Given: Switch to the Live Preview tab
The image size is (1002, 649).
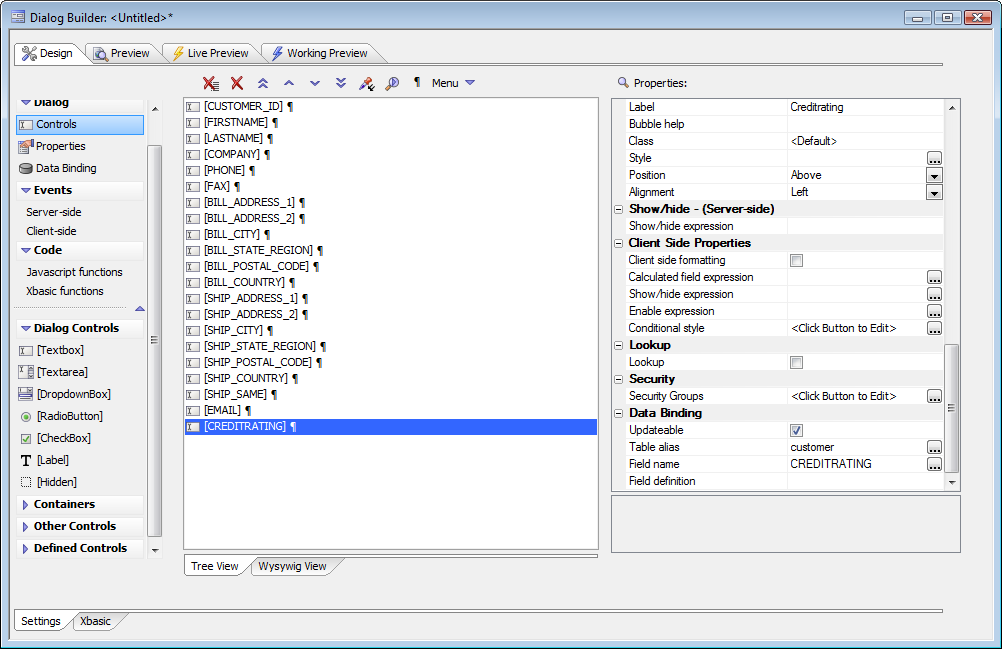Looking at the screenshot, I should click(211, 54).
